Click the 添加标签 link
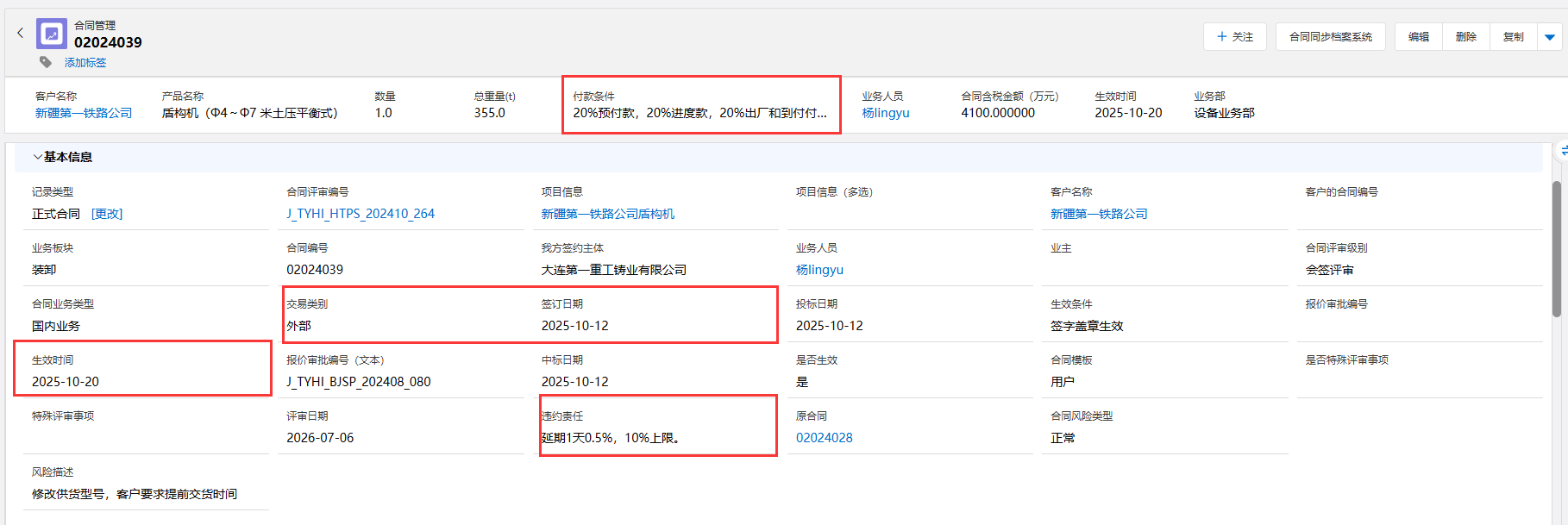 click(x=85, y=63)
